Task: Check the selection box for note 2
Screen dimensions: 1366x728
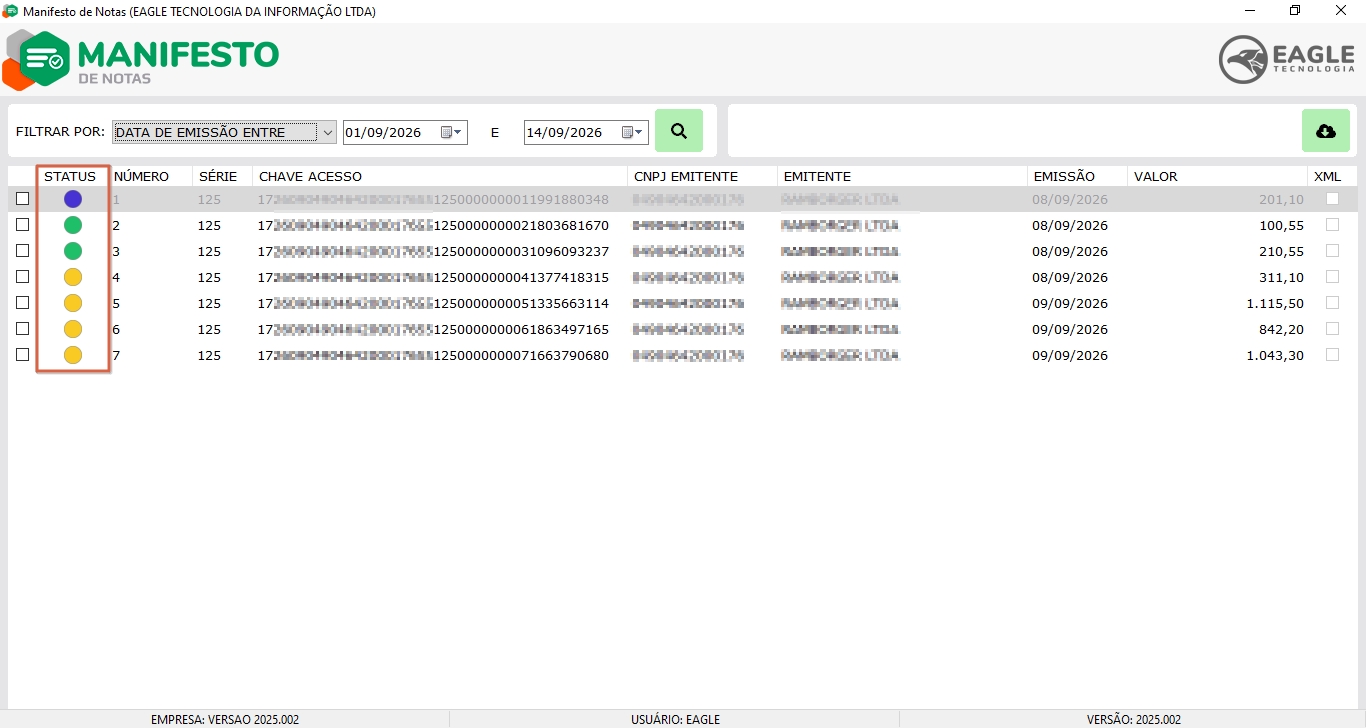Action: click(23, 225)
